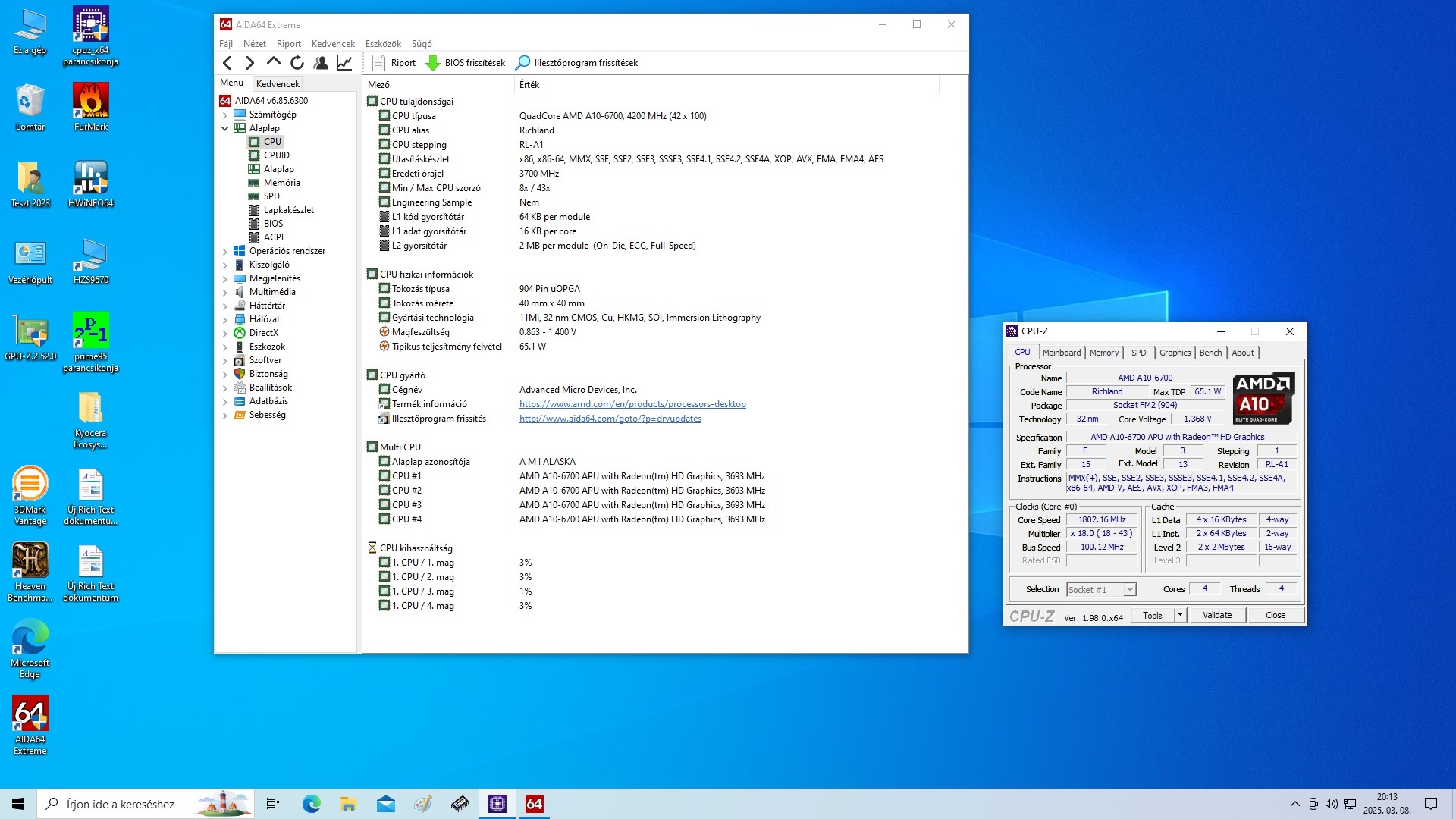Open the HZS9670 desktop shortcut
The image size is (1456, 819).
tap(90, 260)
